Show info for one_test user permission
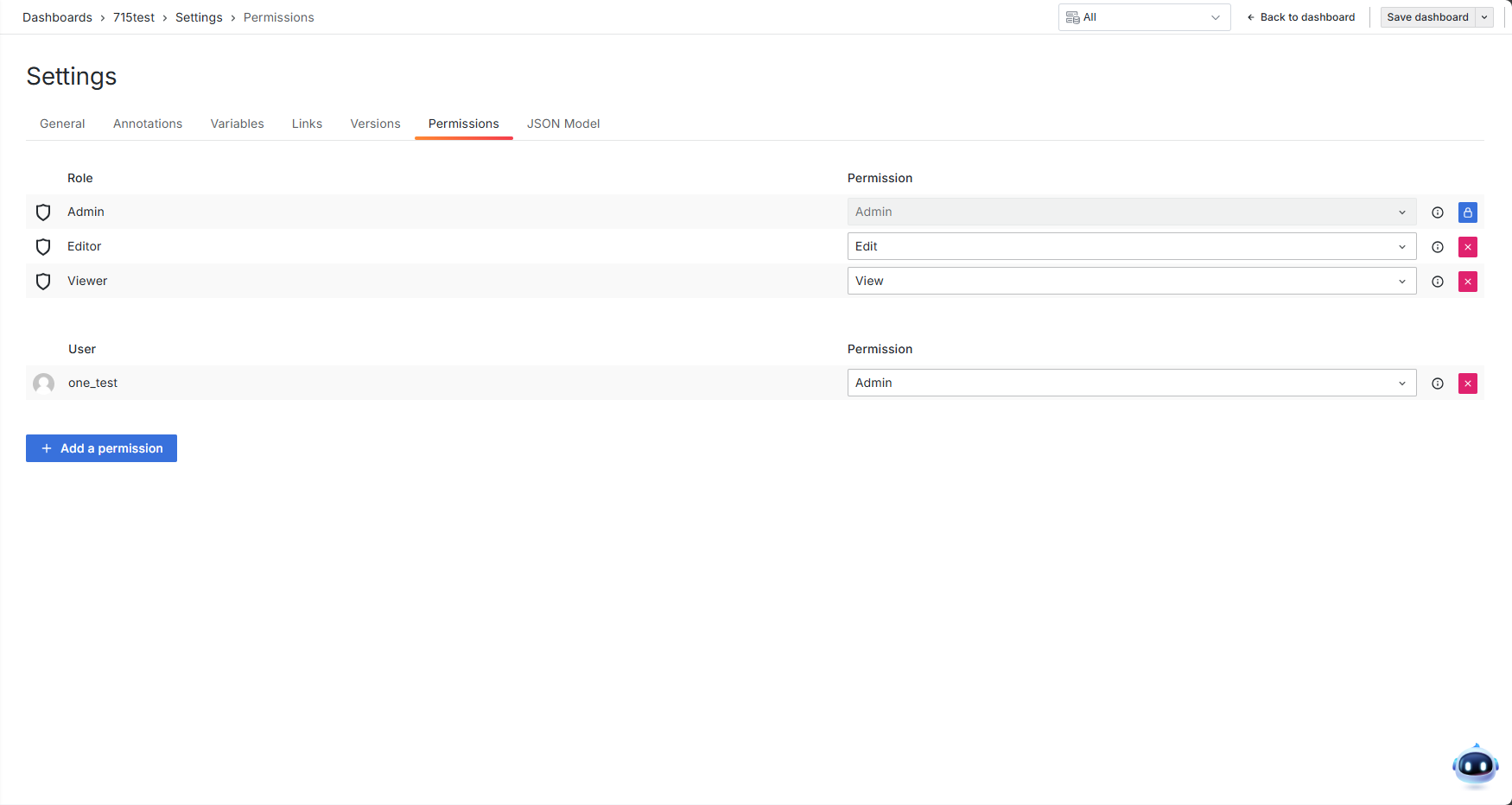Screen dimensions: 1512x805 (x=1438, y=383)
